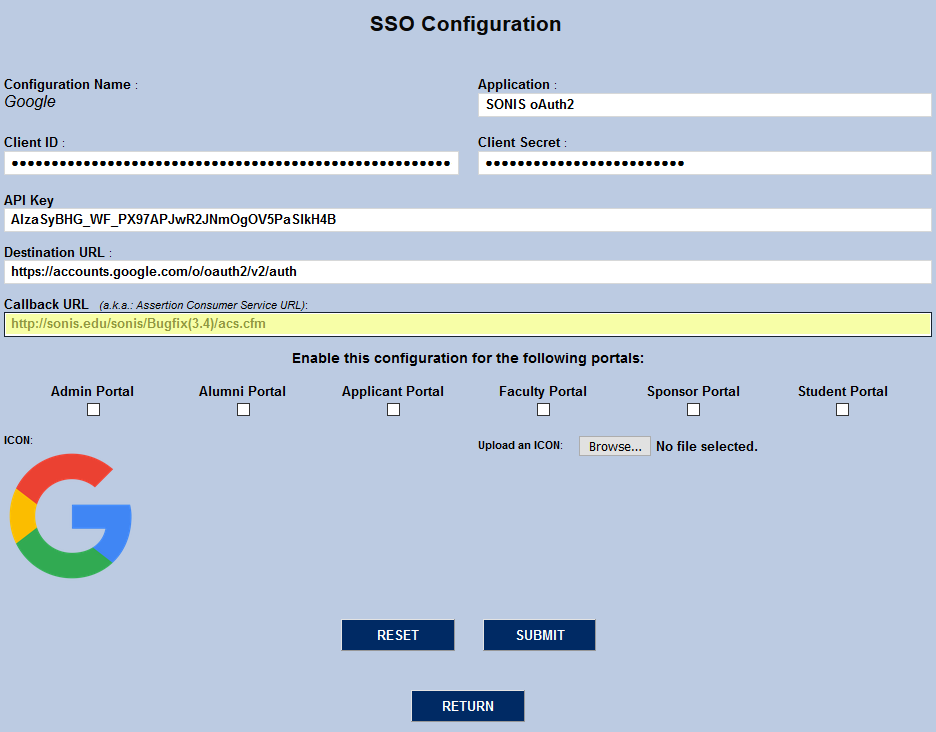Enable the Faculty Portal checkbox
The image size is (936, 732).
pyautogui.click(x=543, y=409)
